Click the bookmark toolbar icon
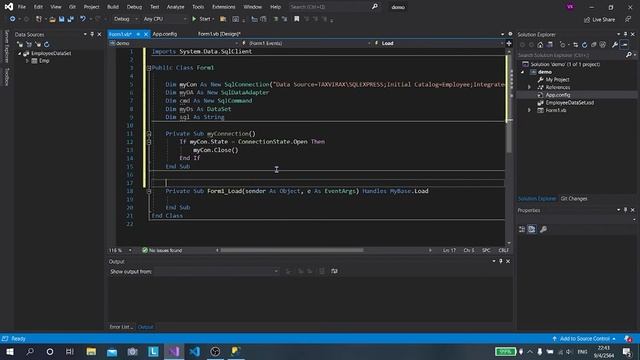This screenshot has height=360, width=640. (x=297, y=19)
